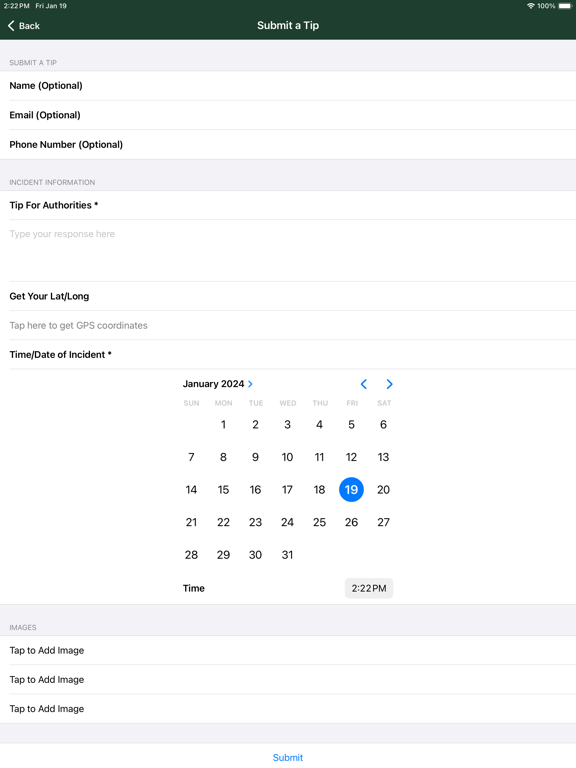
Task: Select January 26 in the calendar
Action: click(x=351, y=522)
